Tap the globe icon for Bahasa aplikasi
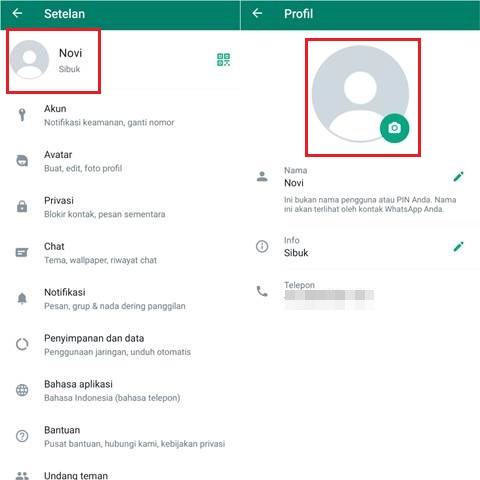 (x=22, y=390)
